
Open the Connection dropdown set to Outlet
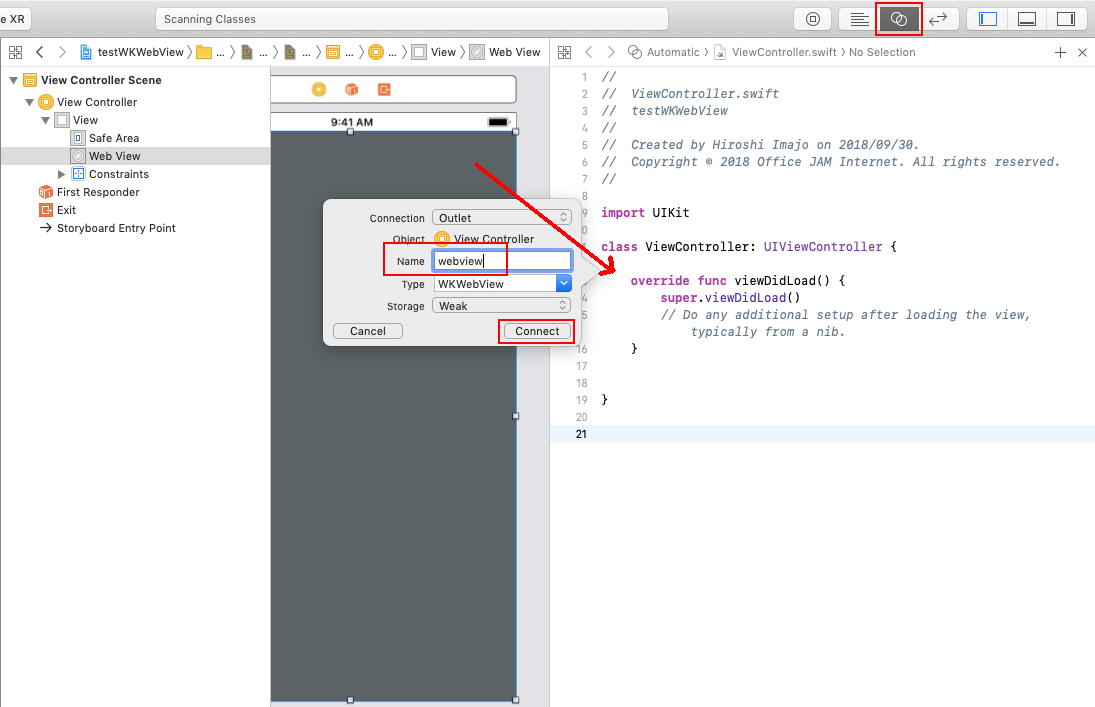tap(501, 218)
